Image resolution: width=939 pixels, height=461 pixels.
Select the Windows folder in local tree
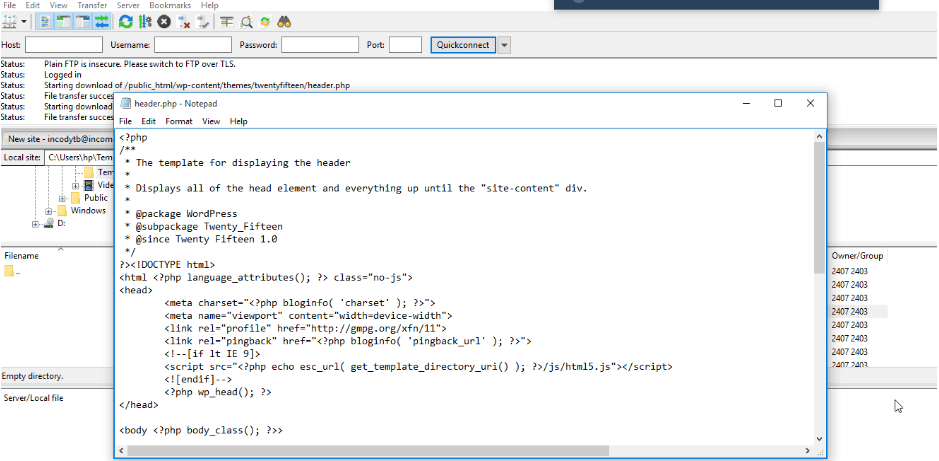(x=88, y=210)
